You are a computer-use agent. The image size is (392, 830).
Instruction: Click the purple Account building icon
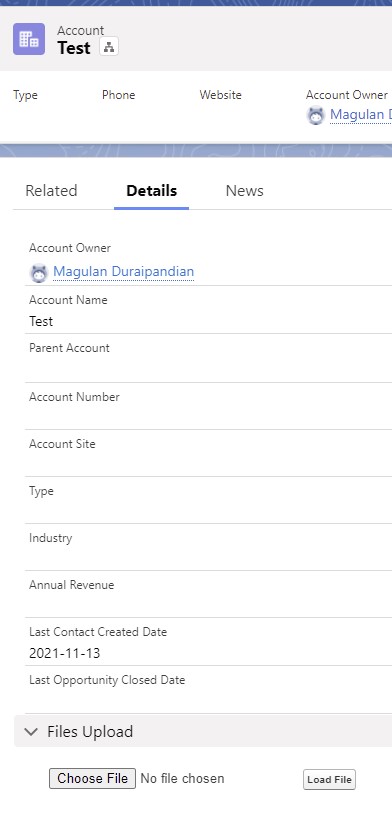pos(29,39)
